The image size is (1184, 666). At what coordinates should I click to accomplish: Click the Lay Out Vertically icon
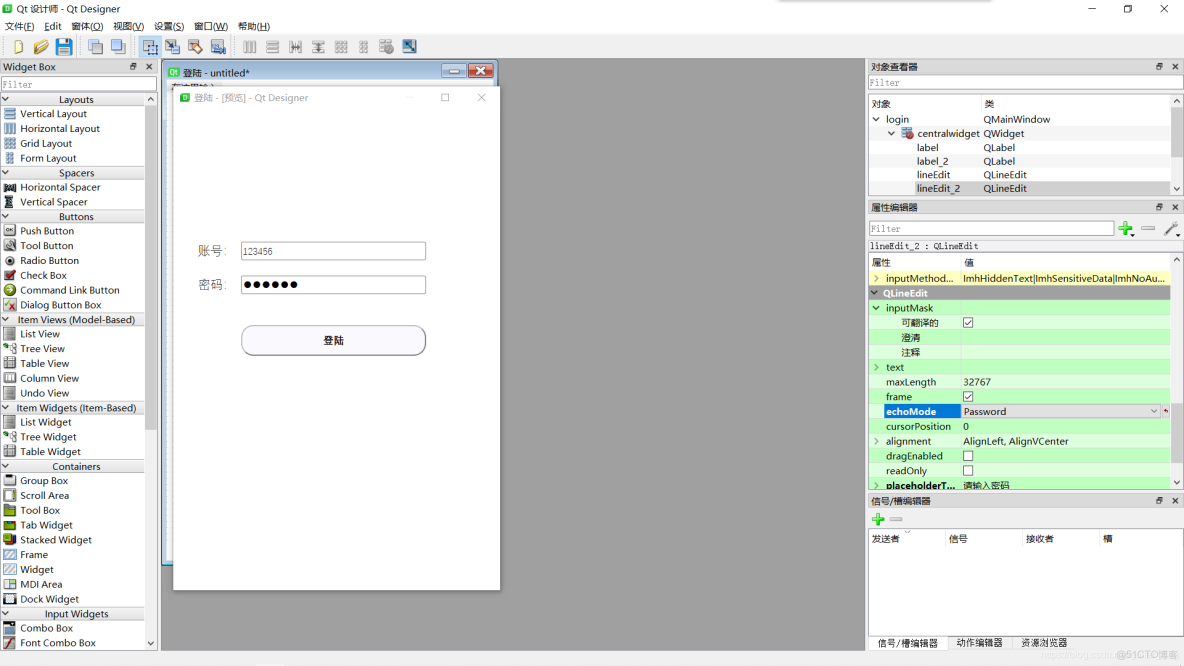pos(272,46)
